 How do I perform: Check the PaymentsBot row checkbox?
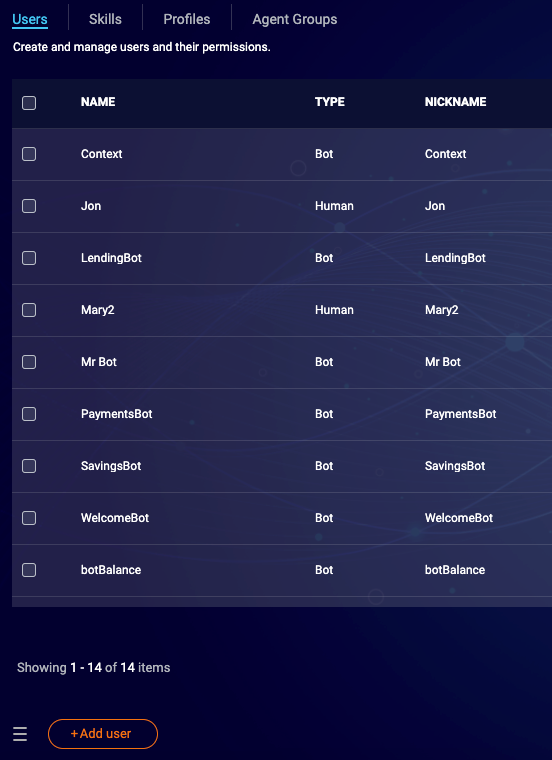29,414
